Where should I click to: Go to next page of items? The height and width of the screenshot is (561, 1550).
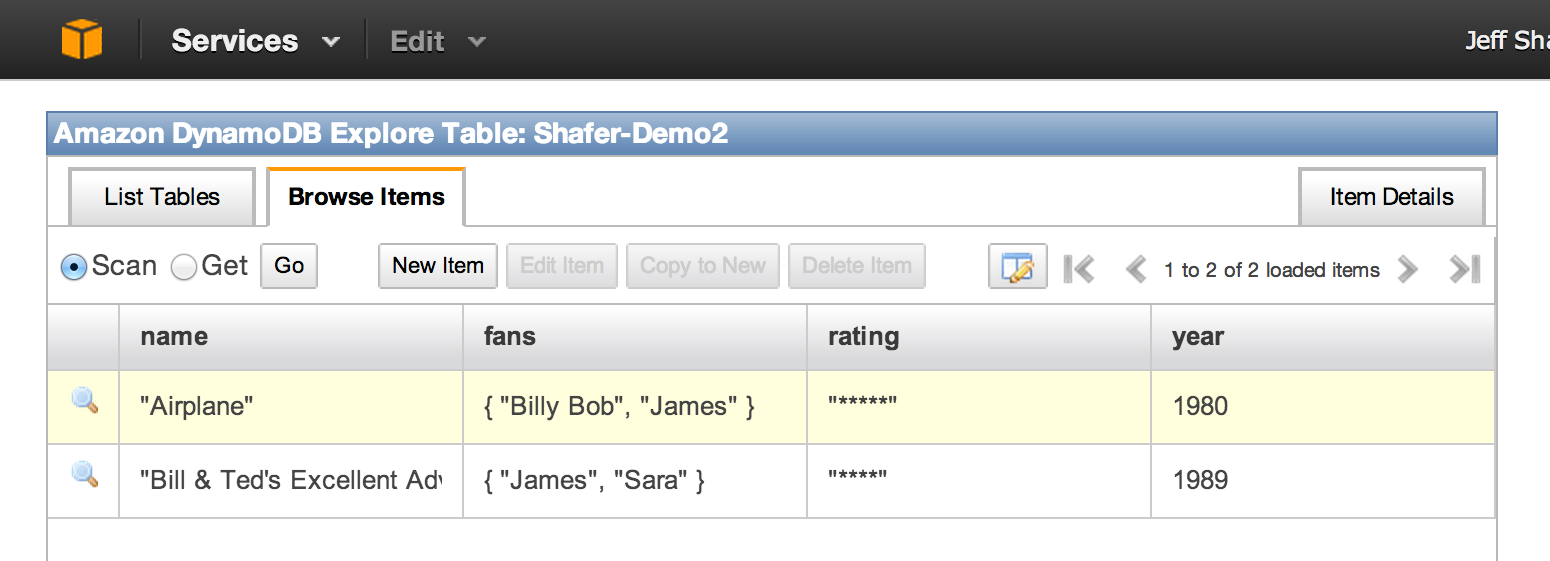[1408, 268]
